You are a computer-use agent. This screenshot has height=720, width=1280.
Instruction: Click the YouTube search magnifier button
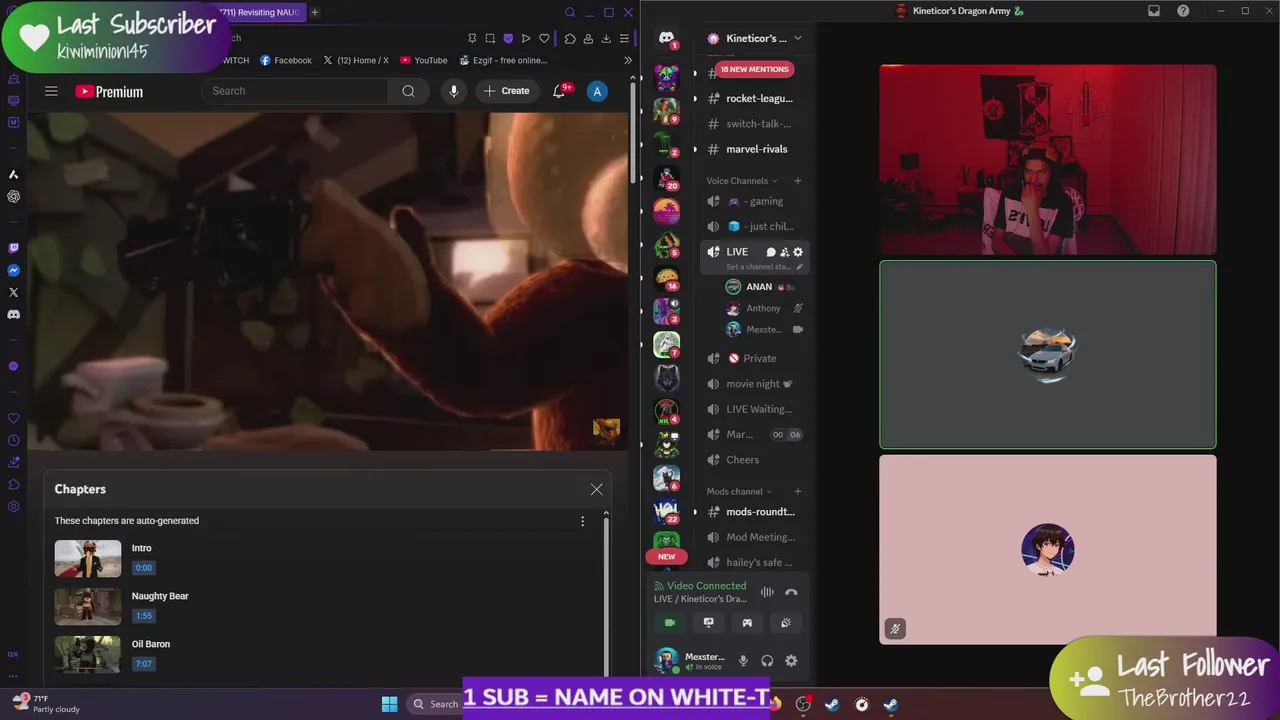point(408,91)
